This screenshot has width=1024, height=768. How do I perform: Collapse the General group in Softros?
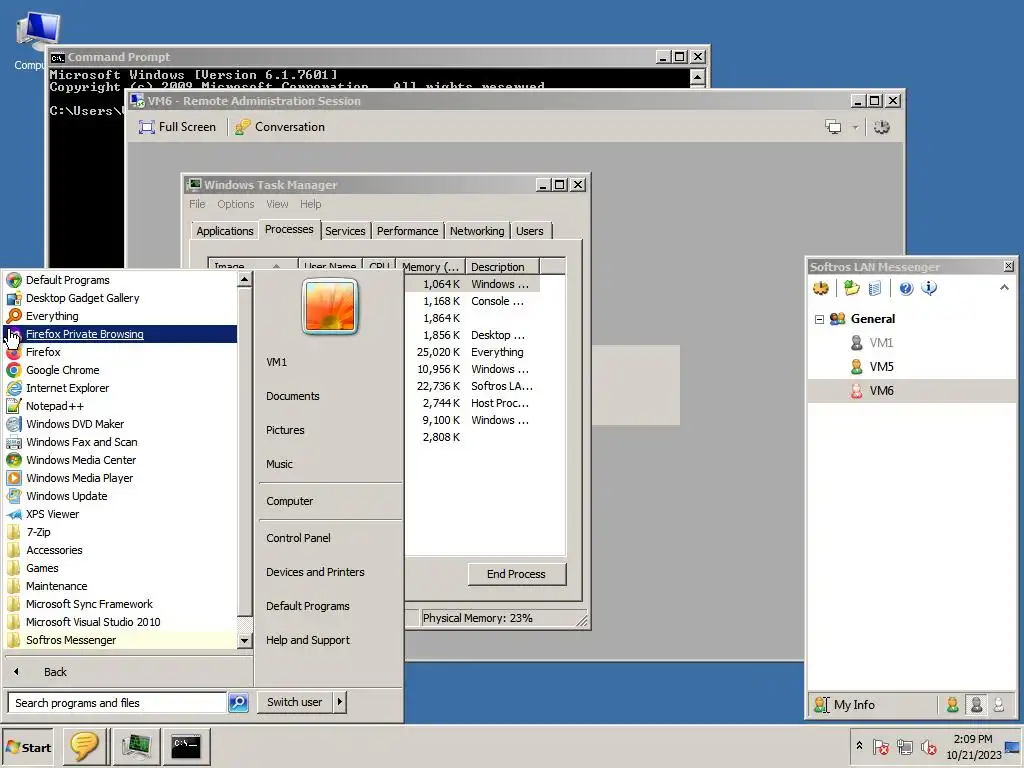819,319
